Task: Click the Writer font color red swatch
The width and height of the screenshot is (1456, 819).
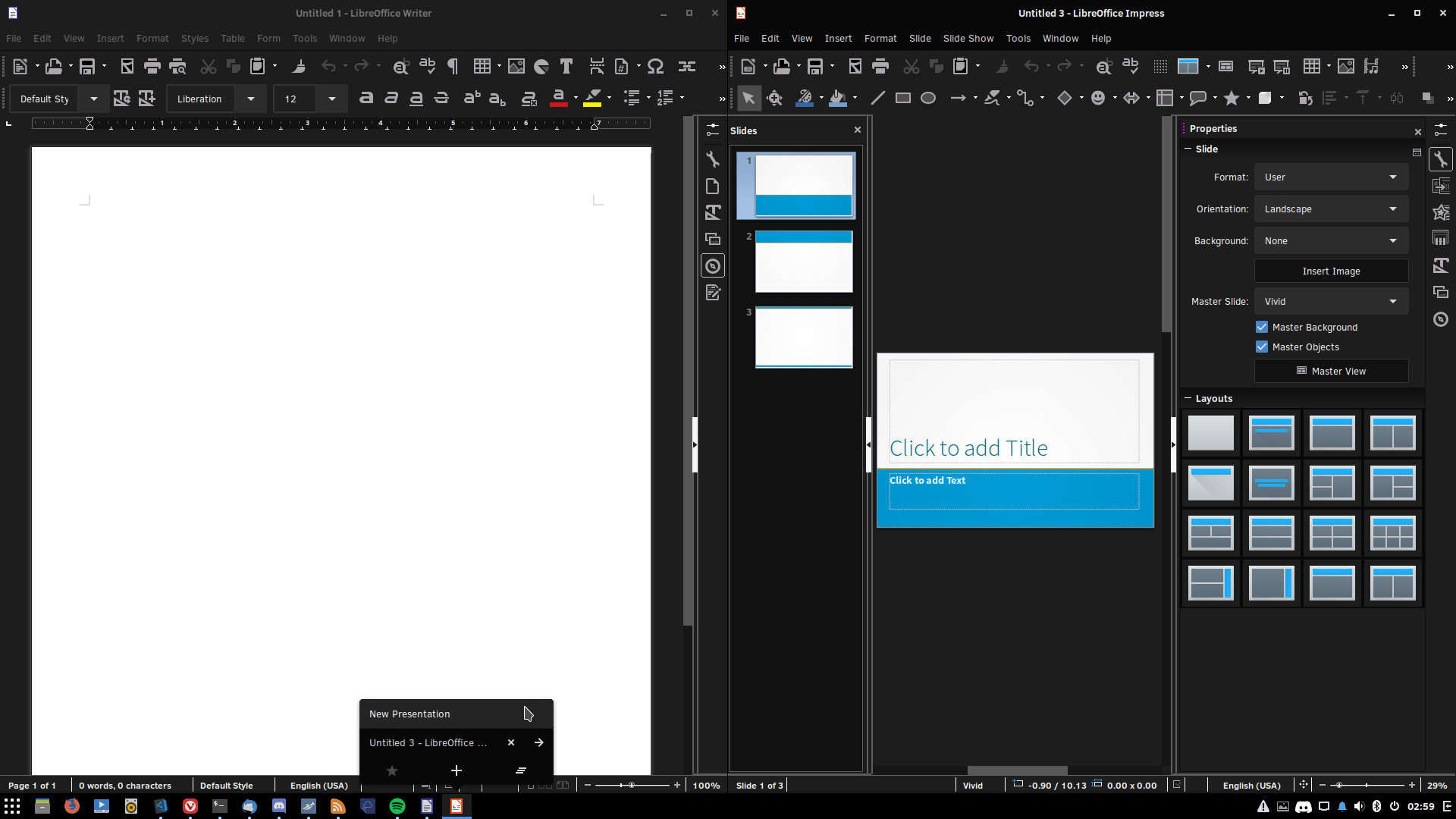Action: point(558,98)
